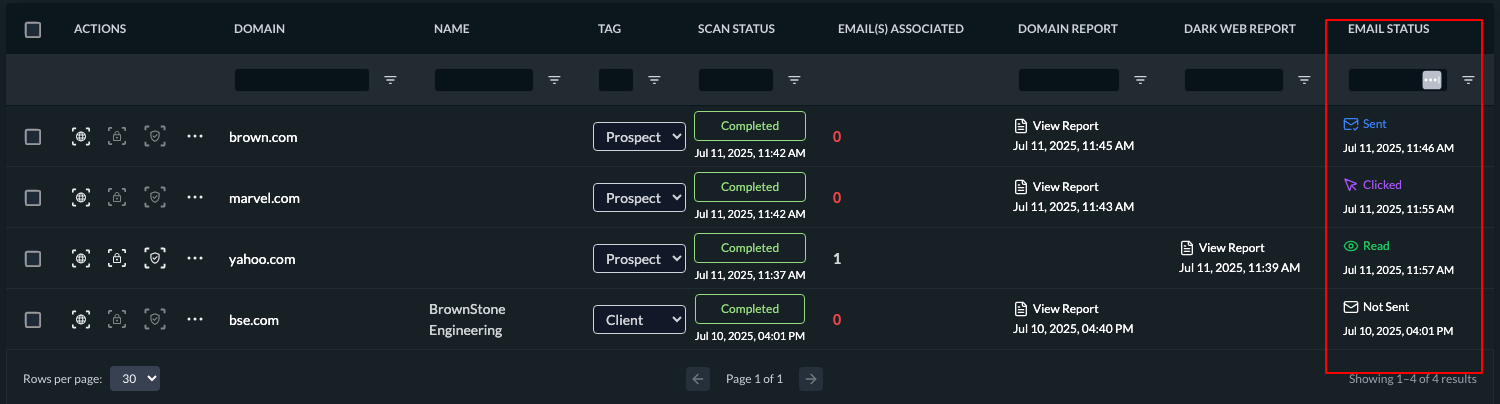Sort by Email Status column header
Viewport: 1500px width, 404px height.
click(1388, 29)
